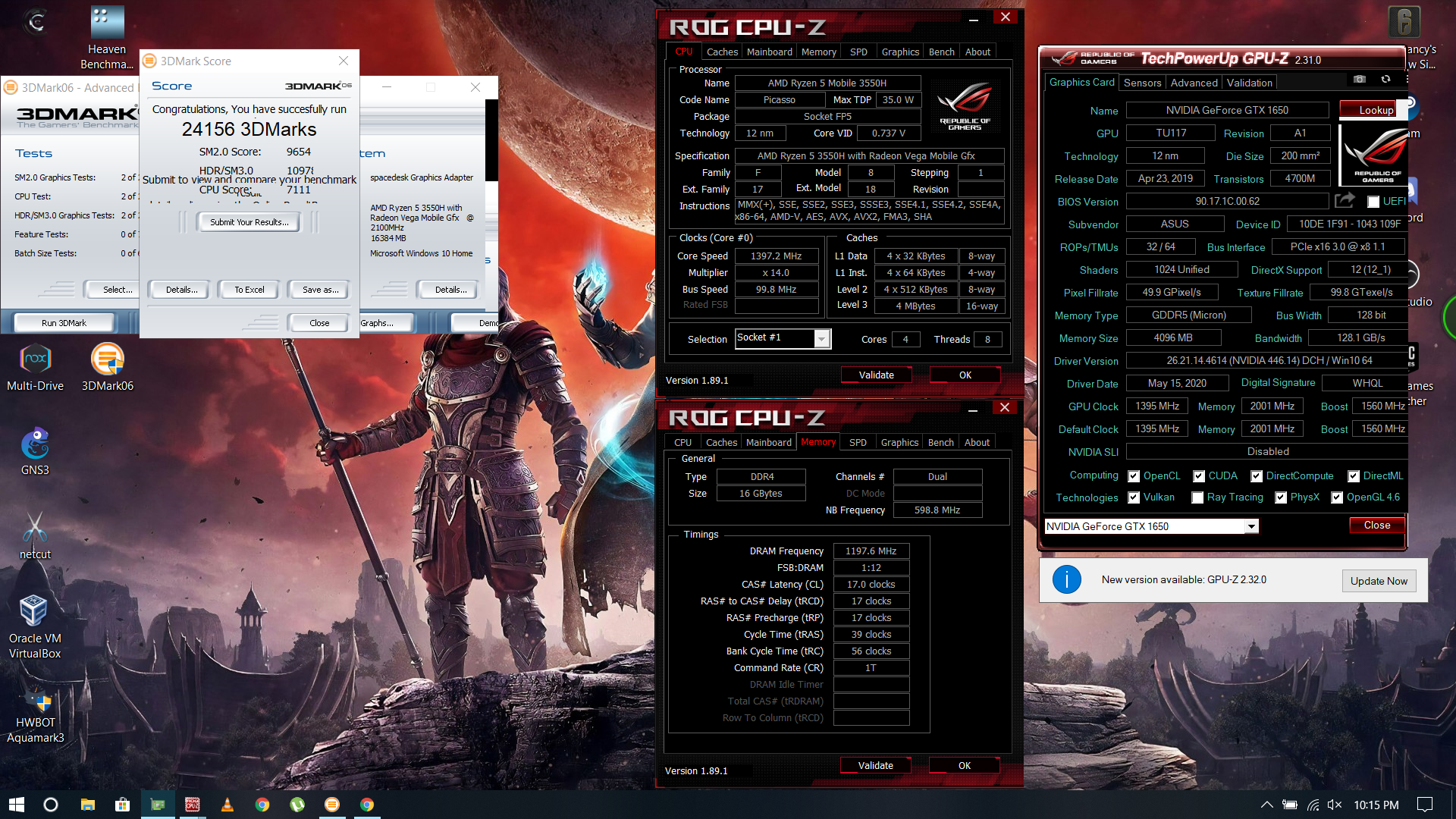The width and height of the screenshot is (1456, 819).
Task: Click the GPU Name field NVIDIA GeForce GTX 1650
Action: (1226, 110)
